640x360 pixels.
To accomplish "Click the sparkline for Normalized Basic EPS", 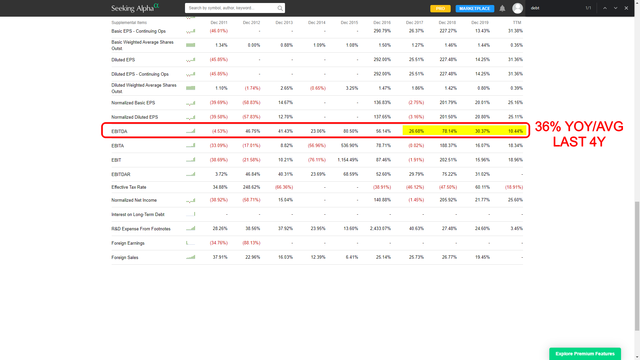I will (191, 103).
